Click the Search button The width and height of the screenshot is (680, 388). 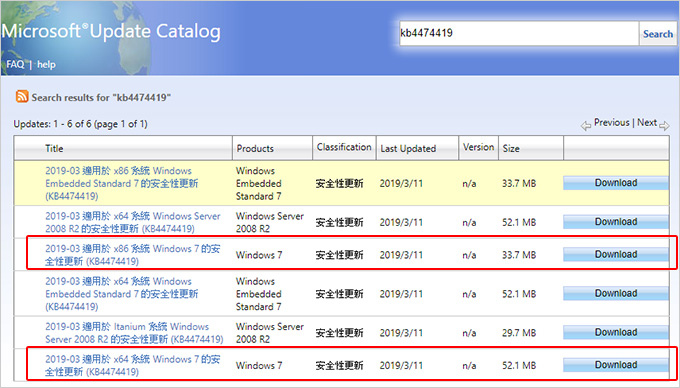pyautogui.click(x=657, y=34)
